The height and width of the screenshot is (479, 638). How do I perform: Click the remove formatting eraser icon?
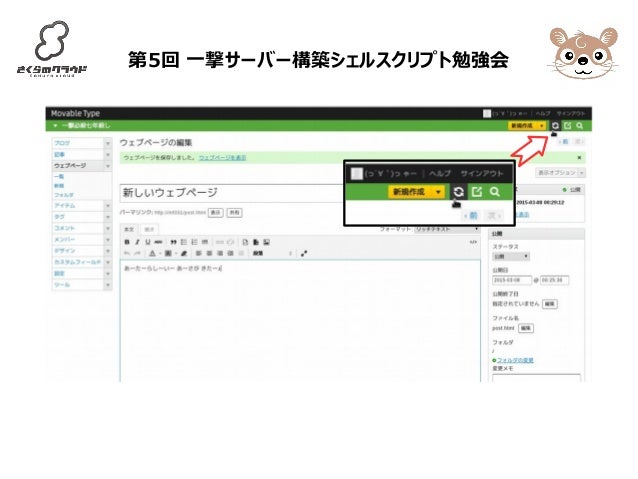184,253
